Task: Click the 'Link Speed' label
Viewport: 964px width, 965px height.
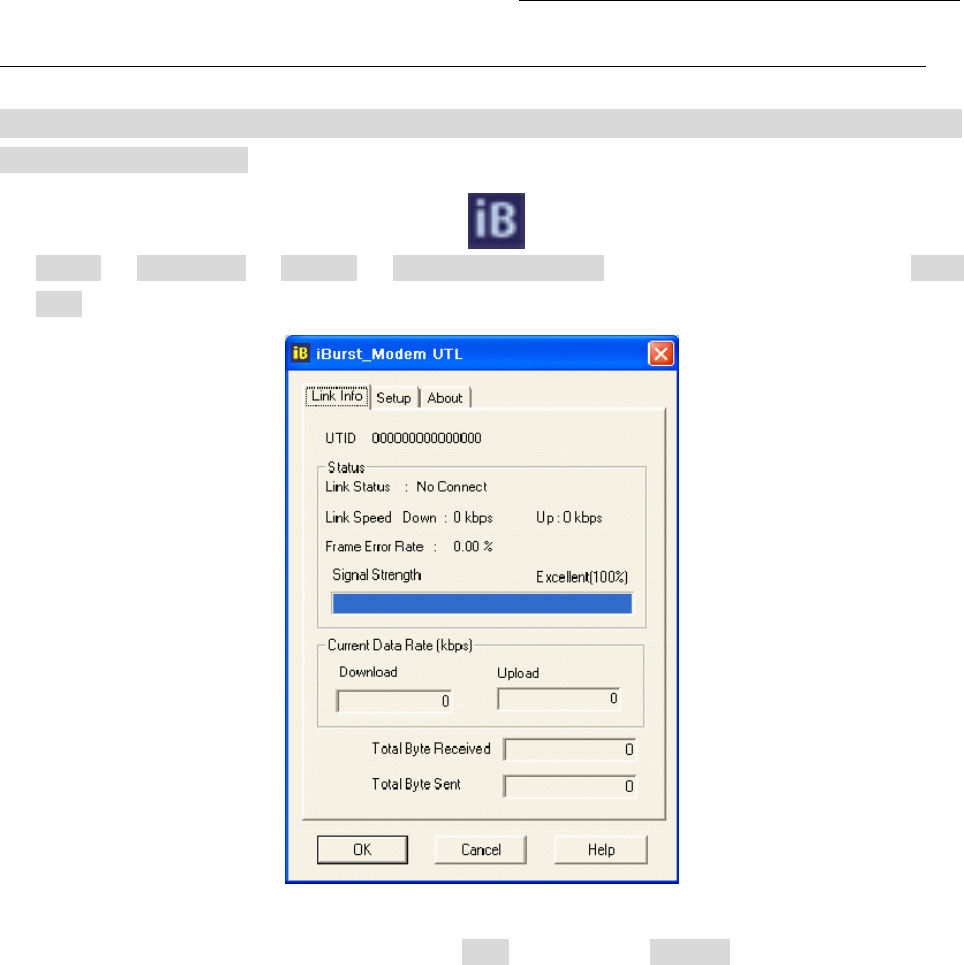Action: 358,518
